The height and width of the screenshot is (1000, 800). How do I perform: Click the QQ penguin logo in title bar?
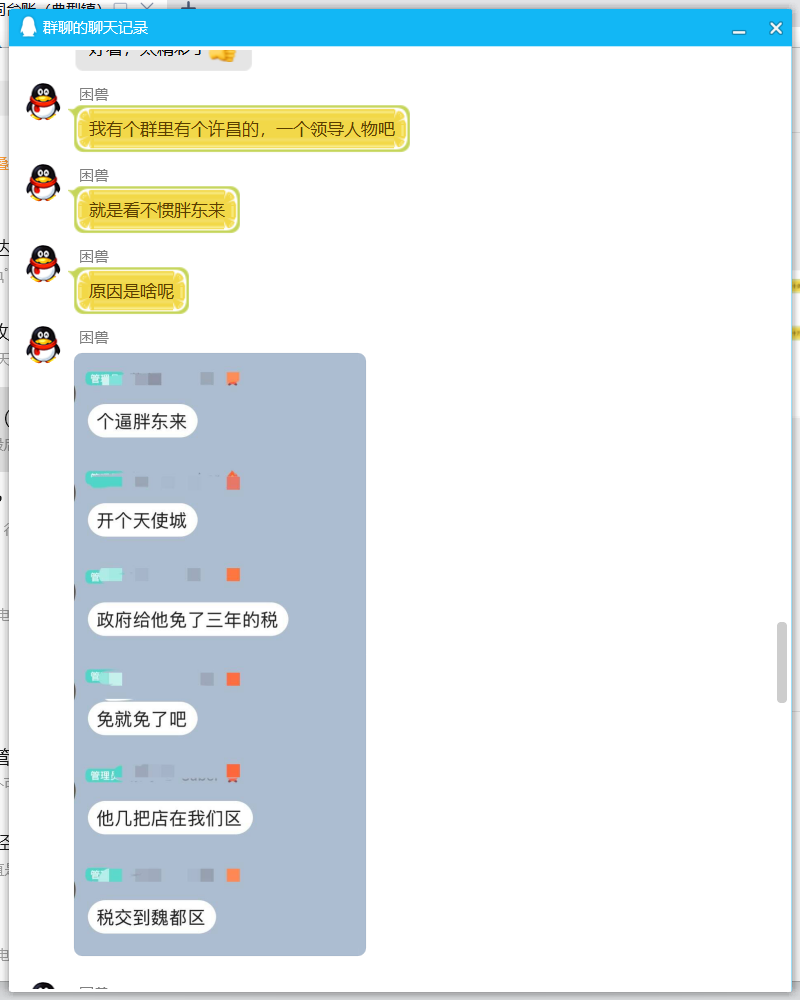(28, 27)
